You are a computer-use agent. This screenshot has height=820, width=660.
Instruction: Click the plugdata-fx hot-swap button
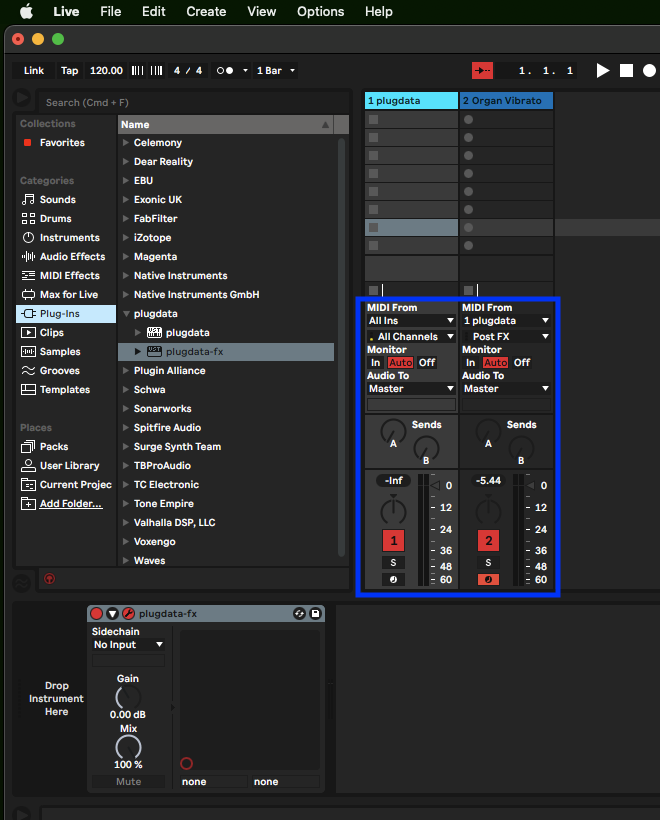(x=299, y=613)
